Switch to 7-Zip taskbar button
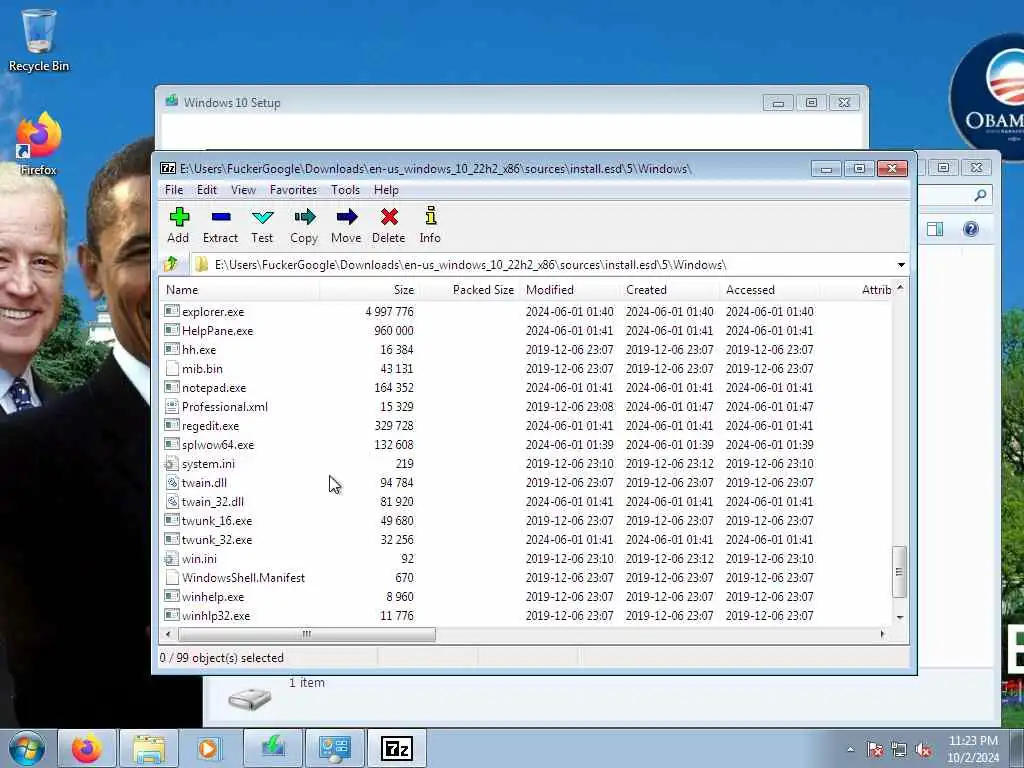The height and width of the screenshot is (768, 1024). coord(397,748)
